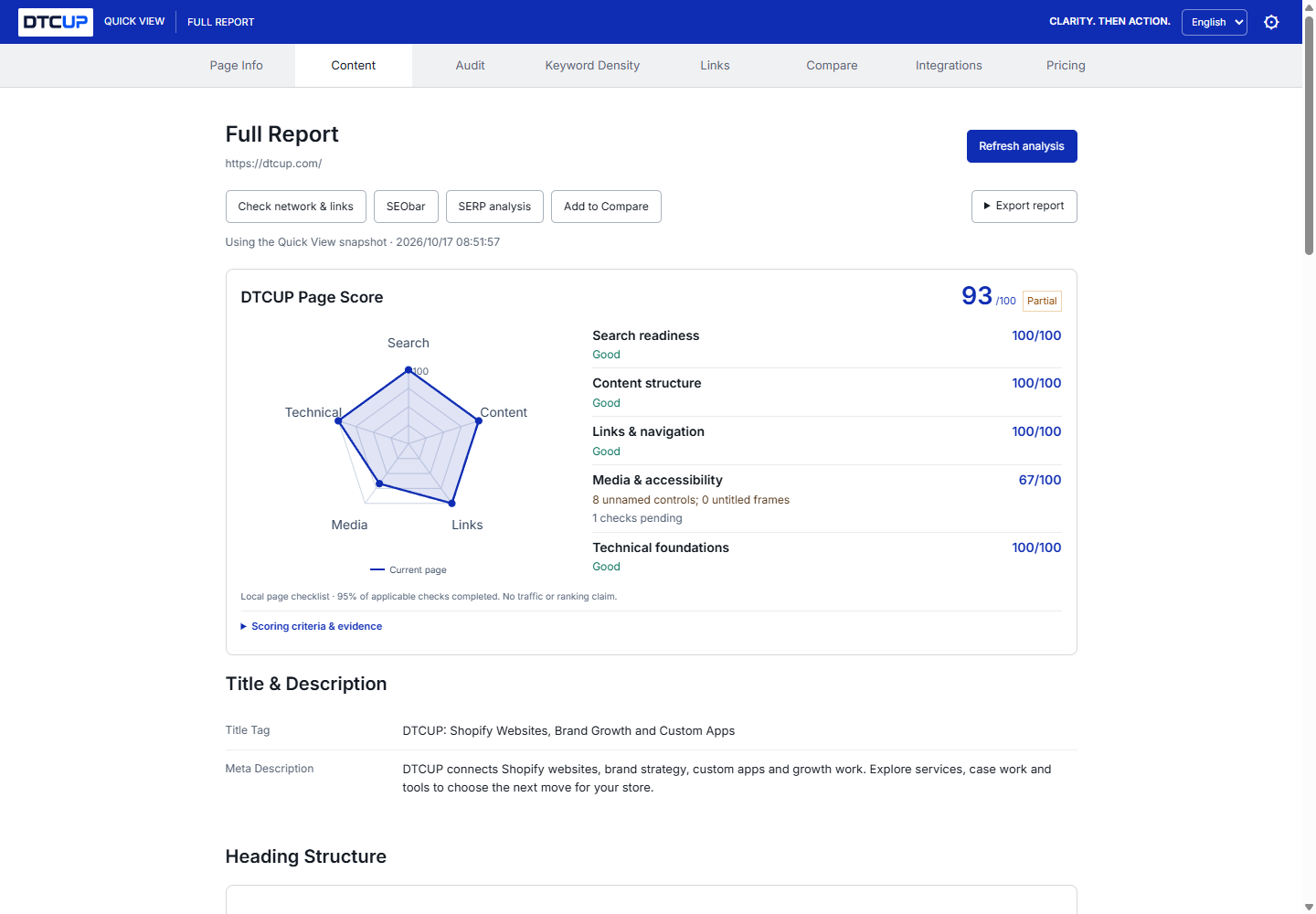
Task: Expand Scoring criteria & evidence
Action: click(312, 626)
